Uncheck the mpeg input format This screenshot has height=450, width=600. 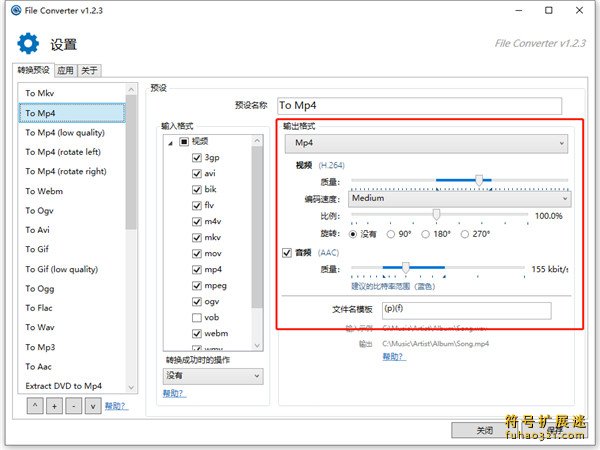[x=197, y=285]
